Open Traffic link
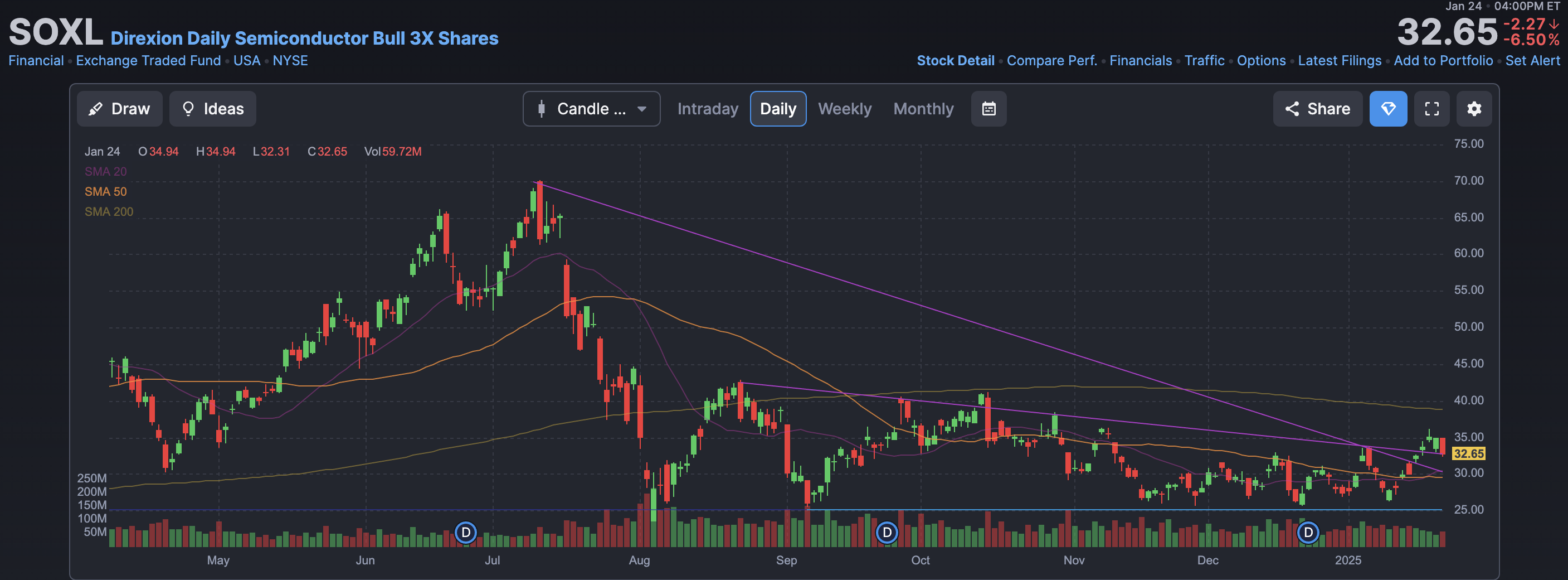The image size is (1568, 580). pyautogui.click(x=1204, y=61)
